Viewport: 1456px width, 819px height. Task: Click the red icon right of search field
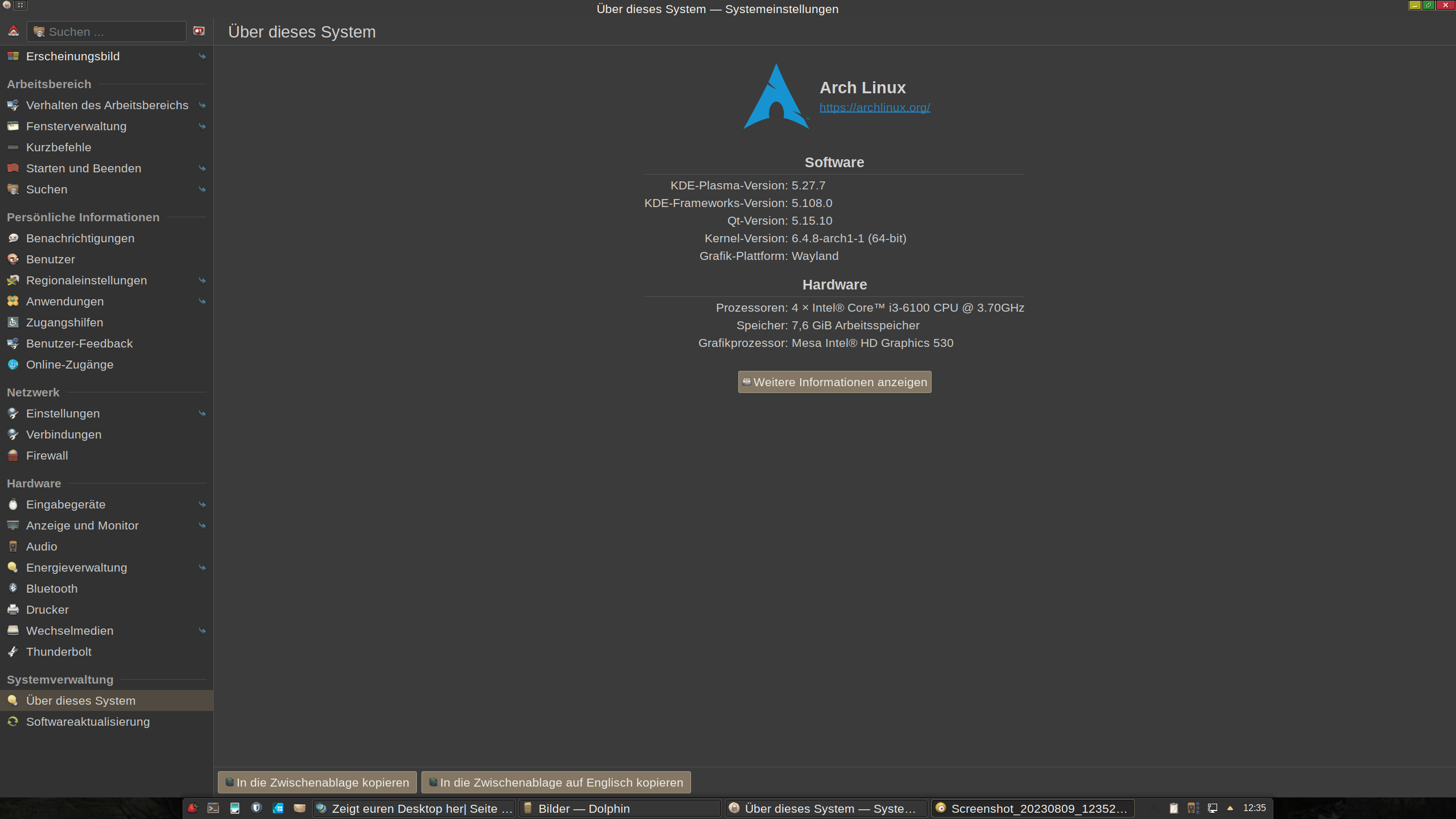coord(199,31)
